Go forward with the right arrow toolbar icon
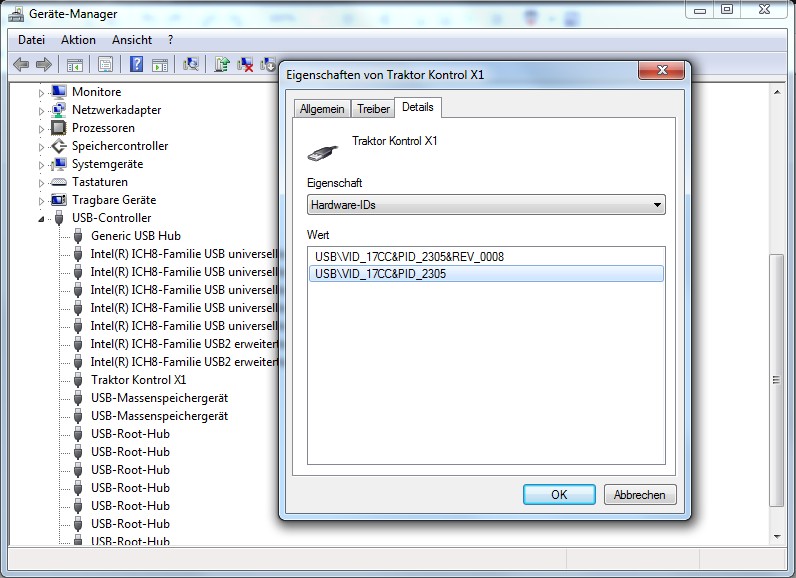 [x=44, y=64]
